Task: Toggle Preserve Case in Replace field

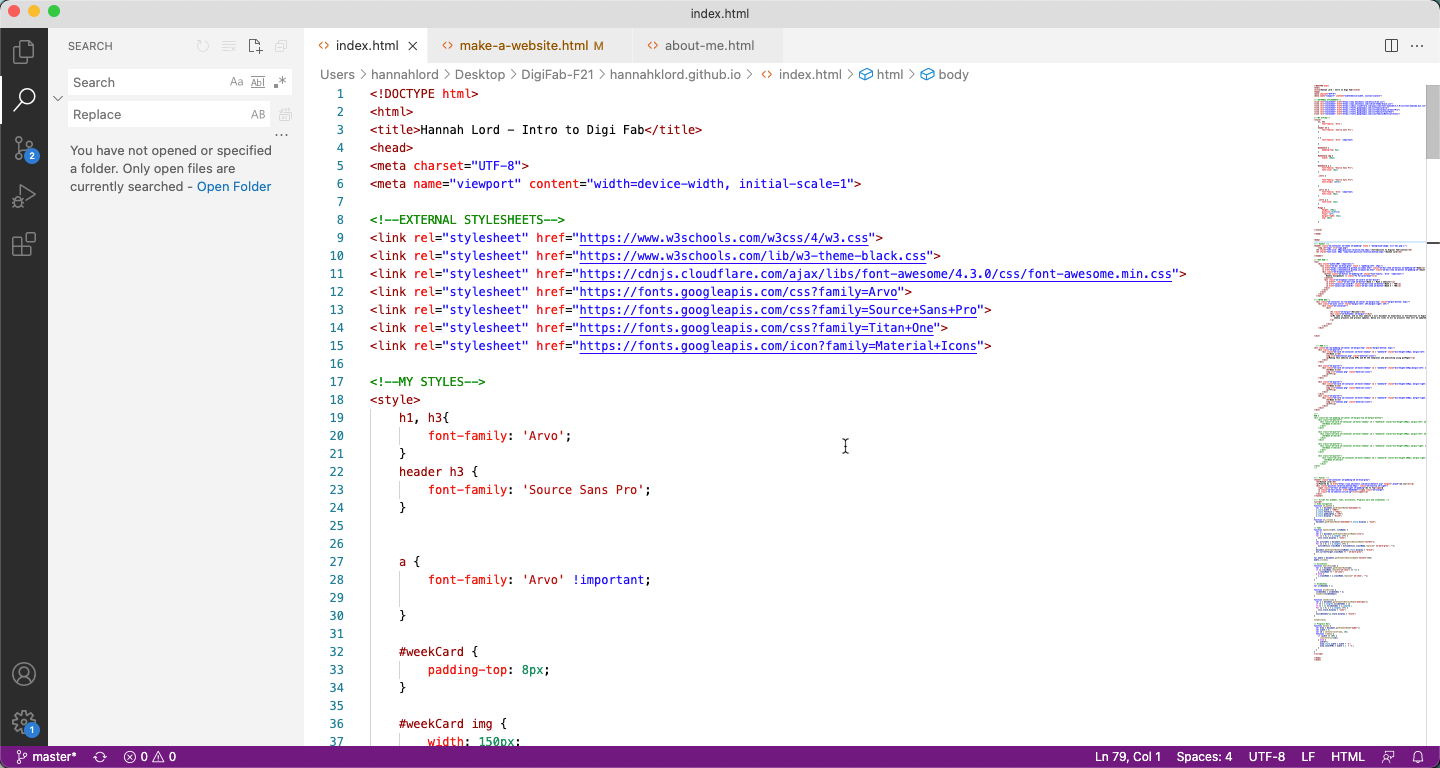Action: point(258,114)
